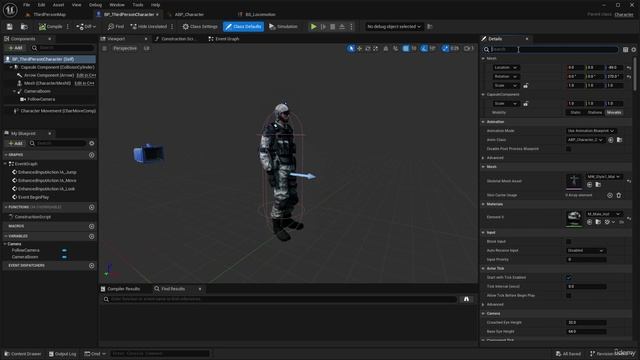The image size is (640, 360).
Task: Open the viewport options hamburger menu
Action: [x=104, y=48]
